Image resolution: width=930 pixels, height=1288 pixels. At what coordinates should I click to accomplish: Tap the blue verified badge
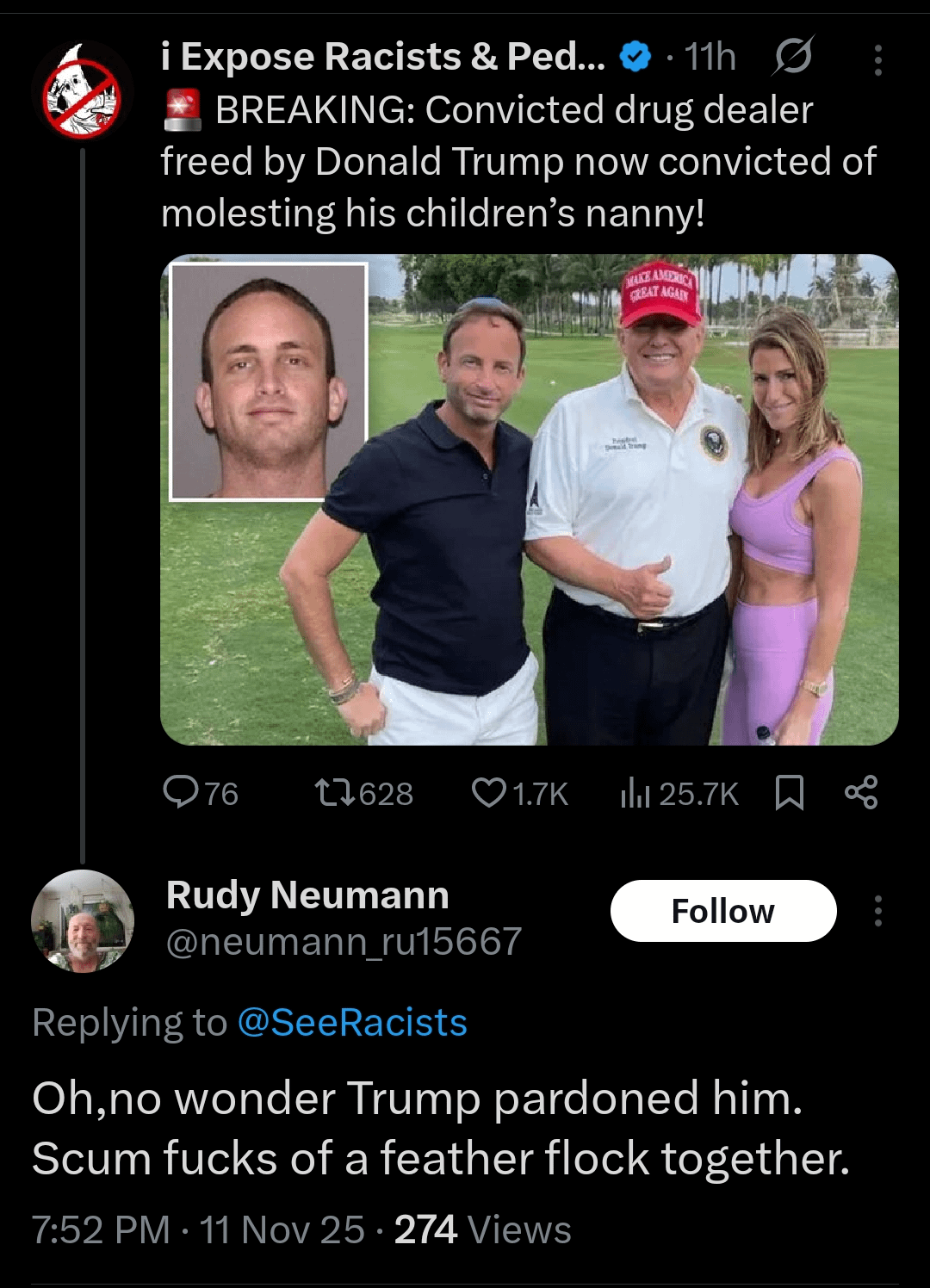tap(635, 57)
